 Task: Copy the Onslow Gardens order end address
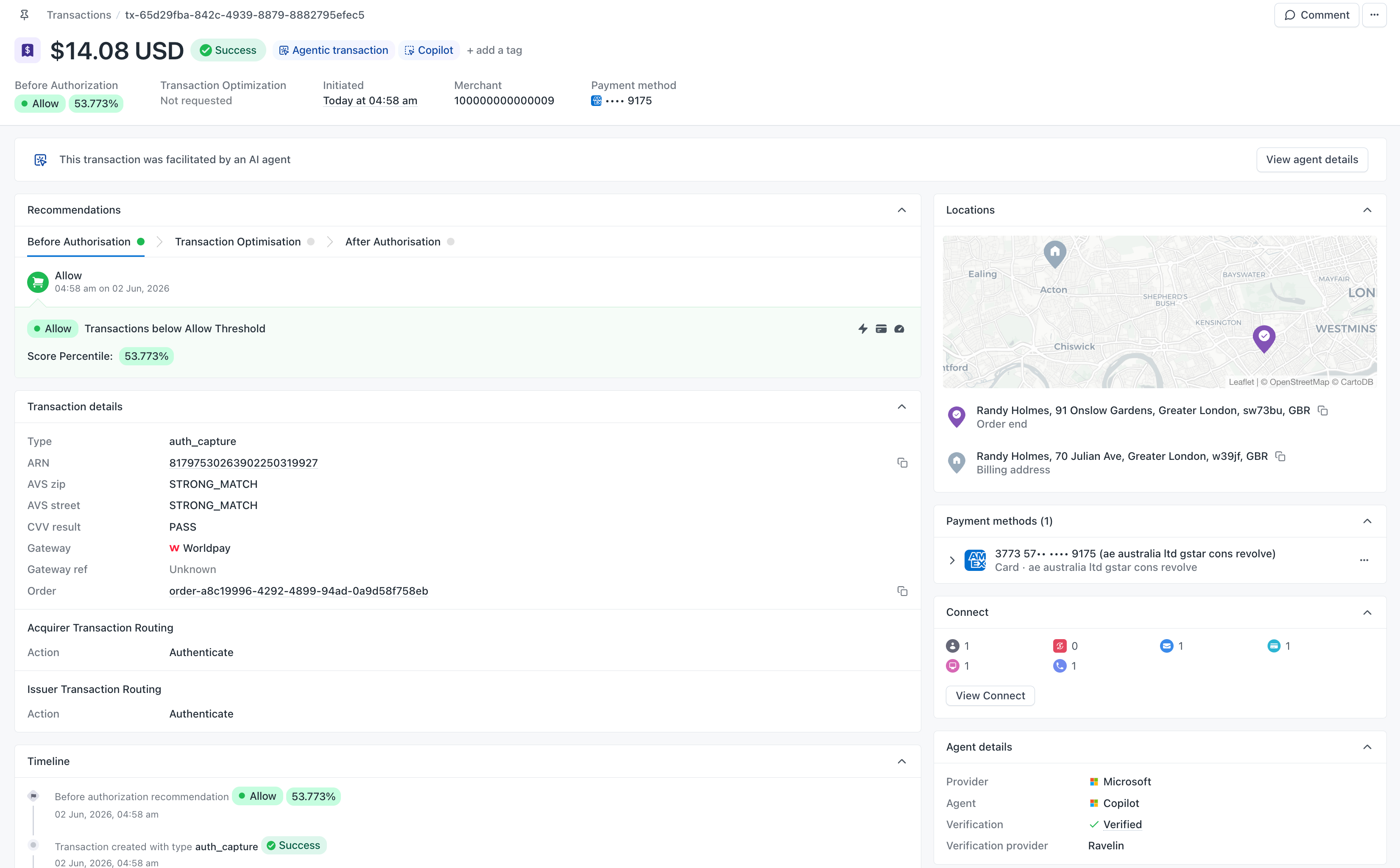[x=1322, y=410]
